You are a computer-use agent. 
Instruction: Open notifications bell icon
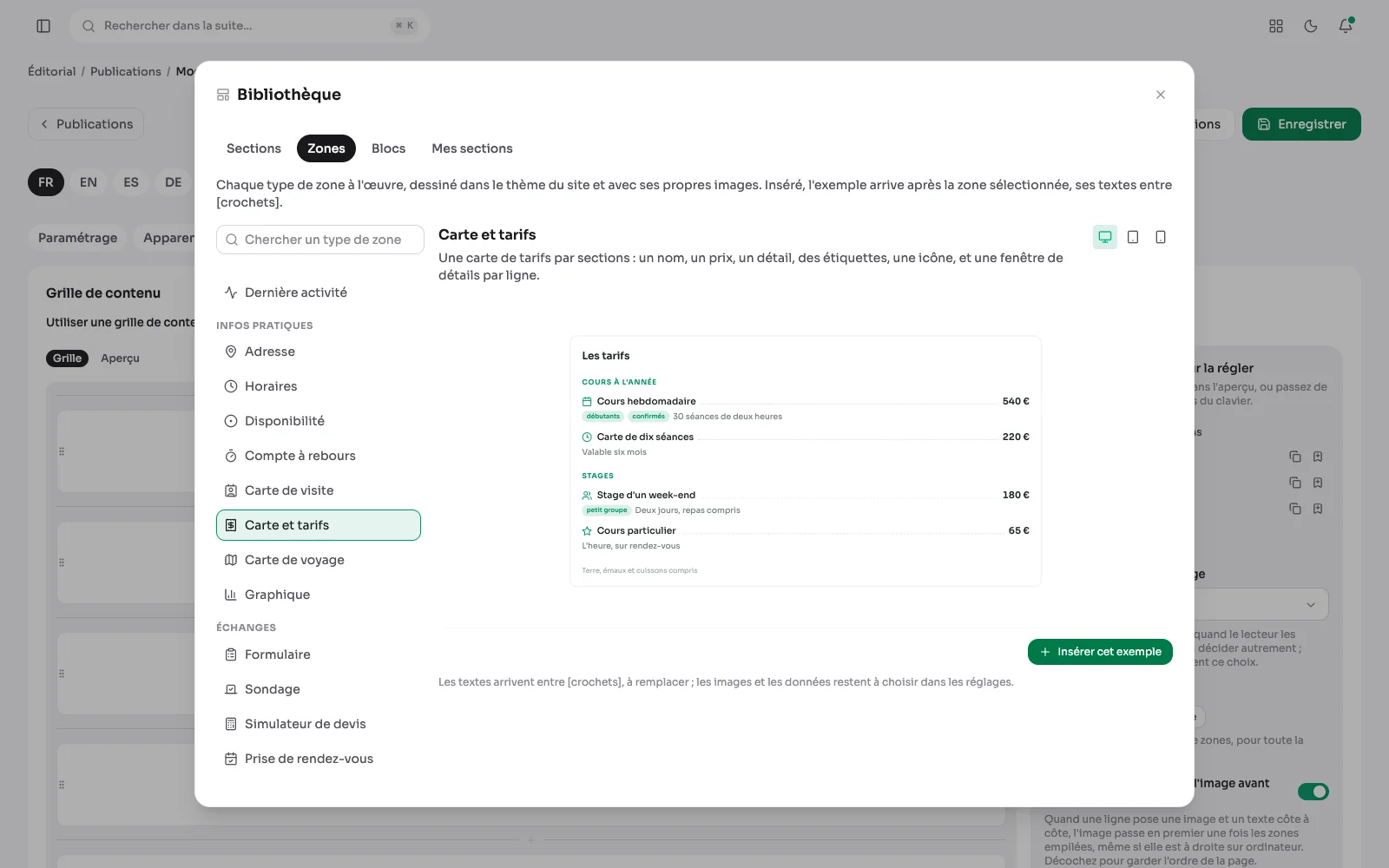click(x=1346, y=26)
